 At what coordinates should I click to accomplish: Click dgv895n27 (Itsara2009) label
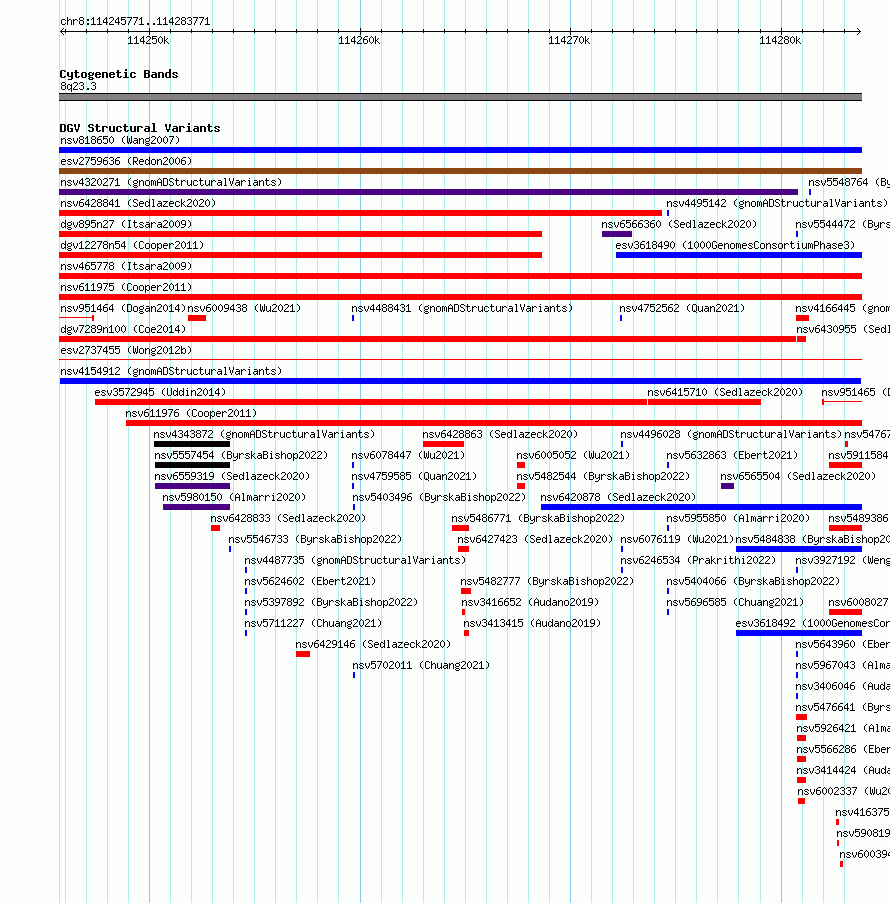(x=126, y=225)
